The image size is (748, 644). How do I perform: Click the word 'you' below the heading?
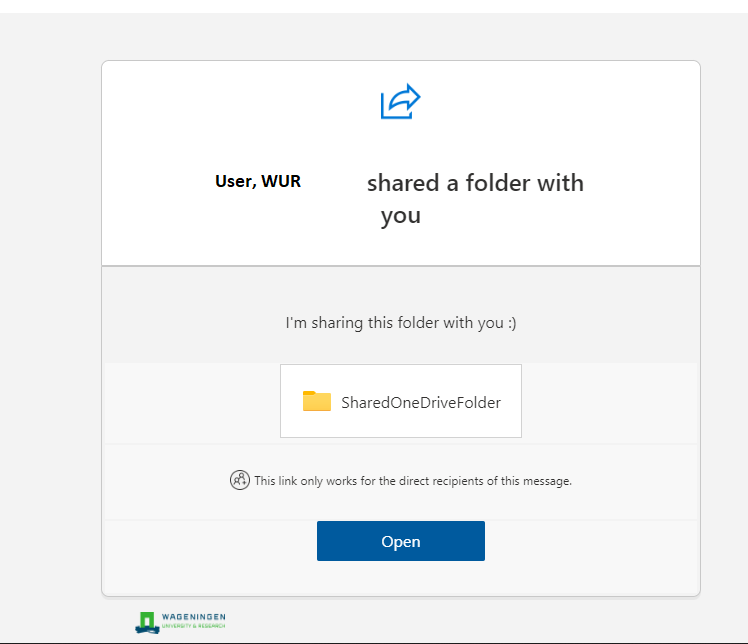[x=400, y=216]
